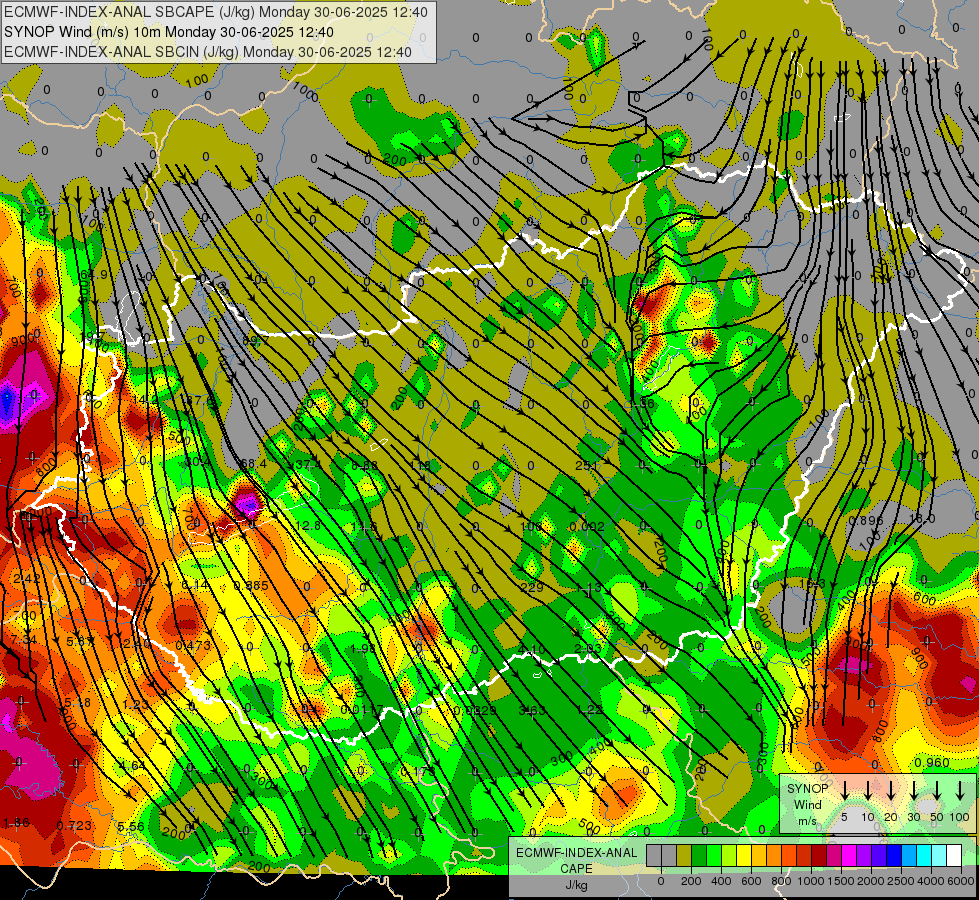The image size is (979, 900).
Task: Click the 5 m/s wind arrow in legend
Action: 844,790
